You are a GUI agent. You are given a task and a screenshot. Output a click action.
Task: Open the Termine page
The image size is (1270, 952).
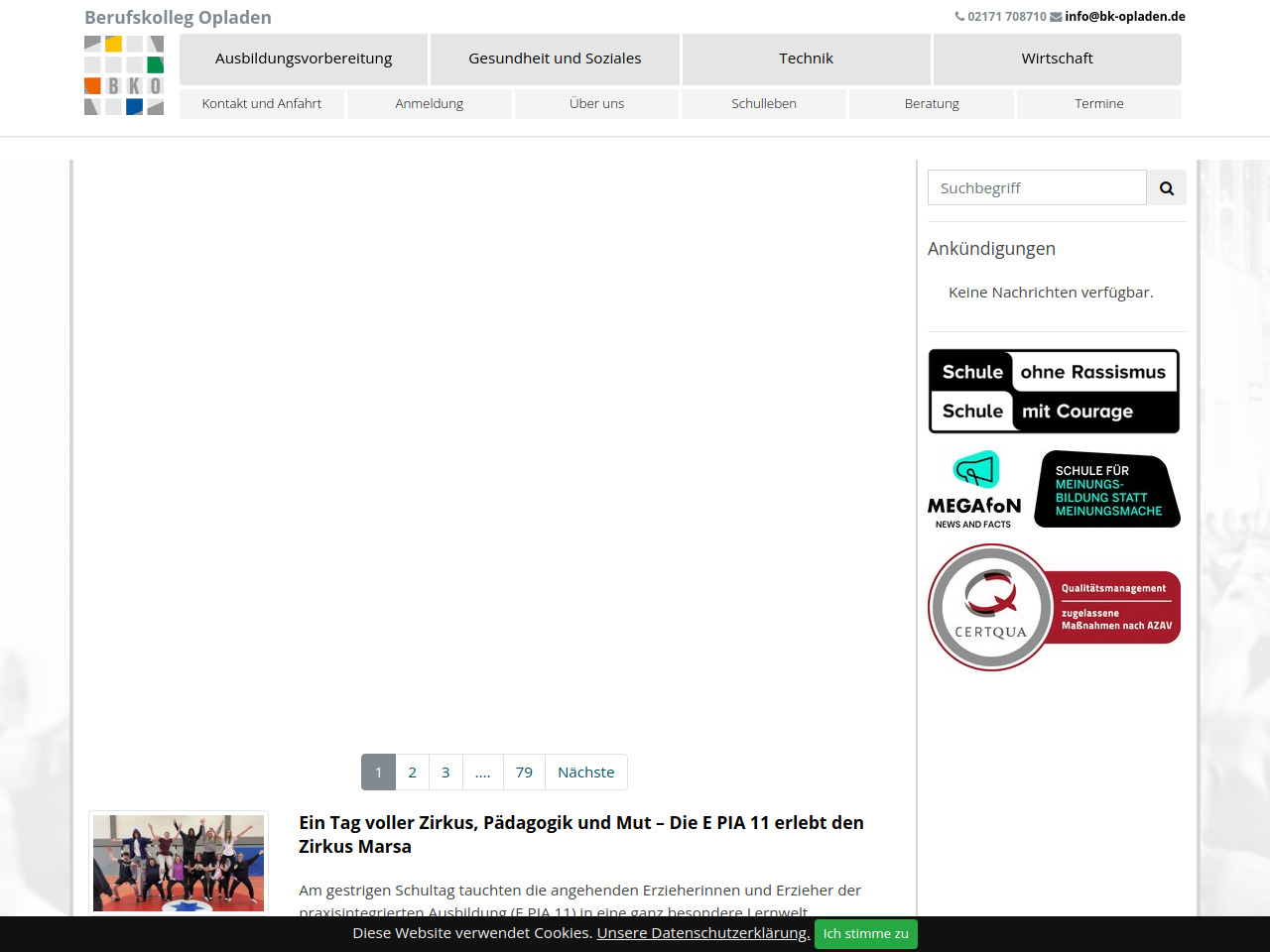coord(1098,104)
